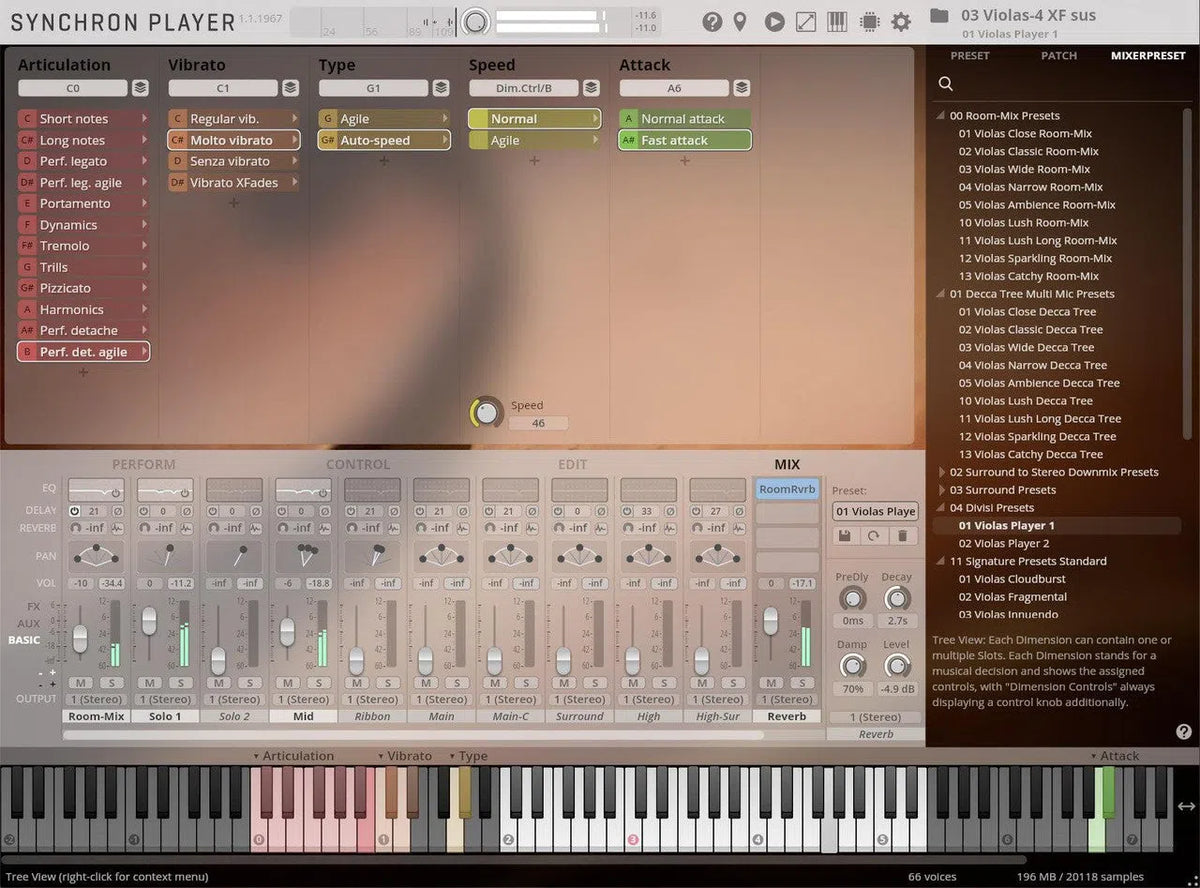Open the help question mark icon in top toolbar
Image resolution: width=1200 pixels, height=888 pixels.
[x=712, y=22]
